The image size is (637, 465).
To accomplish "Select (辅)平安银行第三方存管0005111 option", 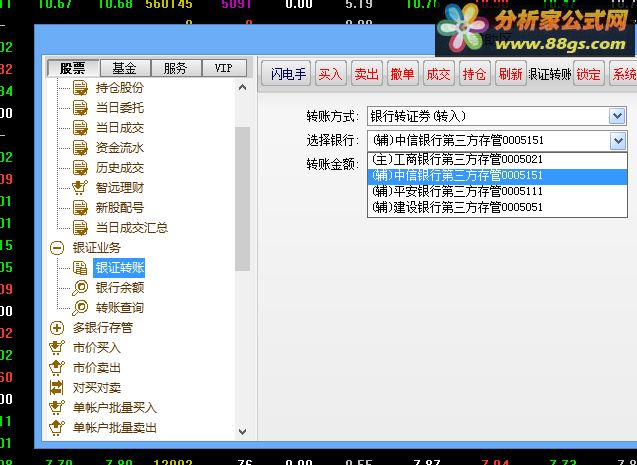I will point(497,191).
